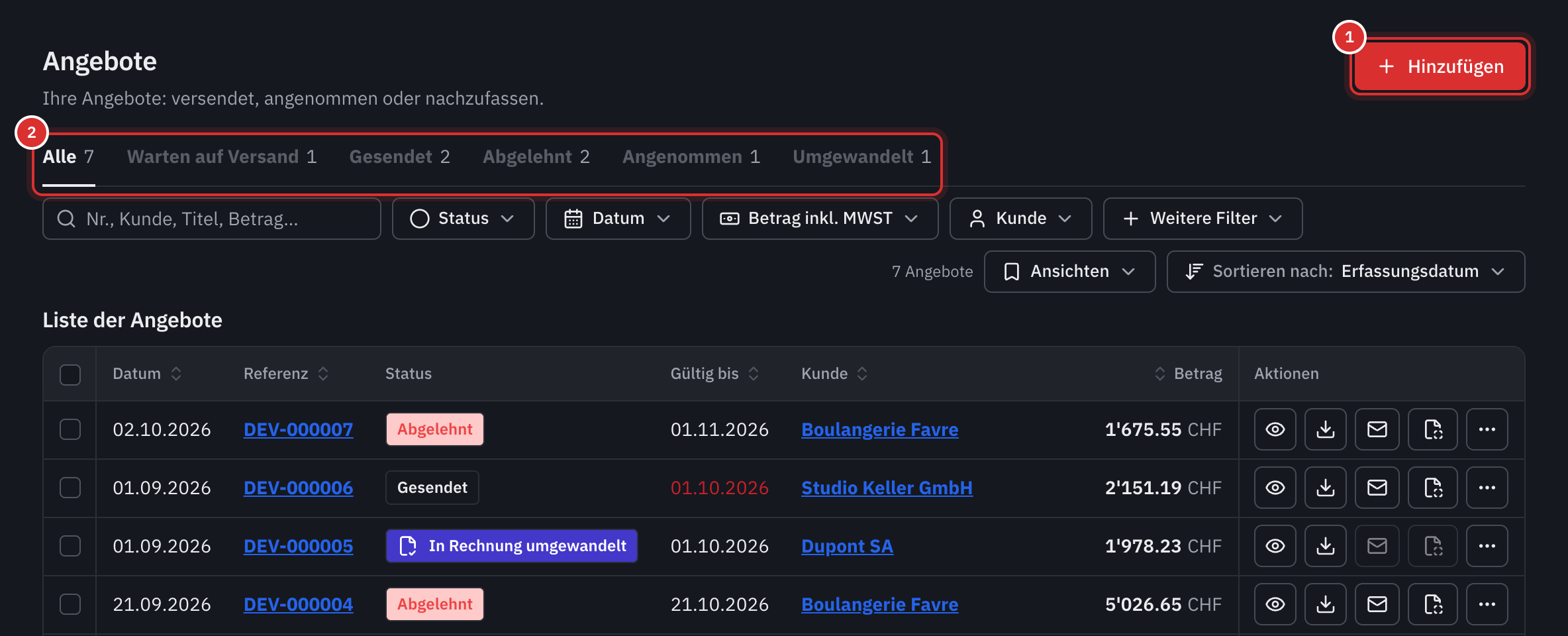View quote DEV-000005 with eye icon
This screenshot has width=1568, height=636.
coord(1275,546)
